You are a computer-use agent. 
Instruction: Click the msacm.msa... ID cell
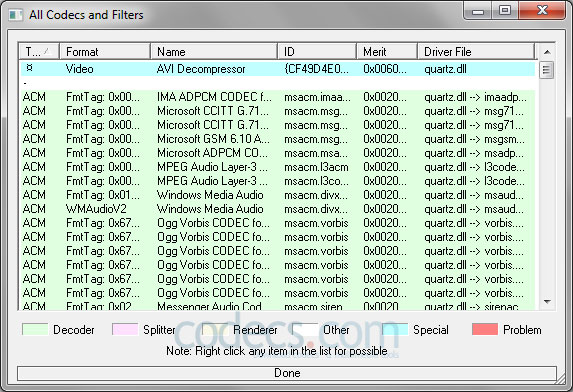316,153
